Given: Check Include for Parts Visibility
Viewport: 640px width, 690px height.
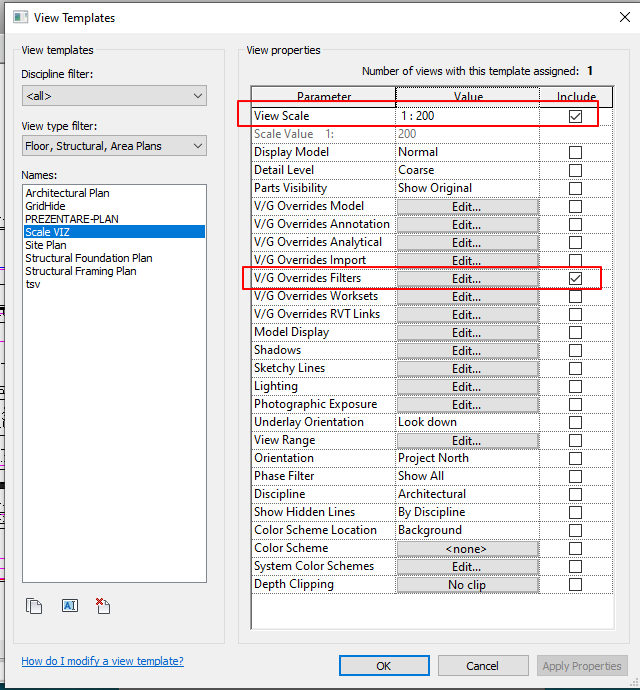Looking at the screenshot, I should [575, 188].
